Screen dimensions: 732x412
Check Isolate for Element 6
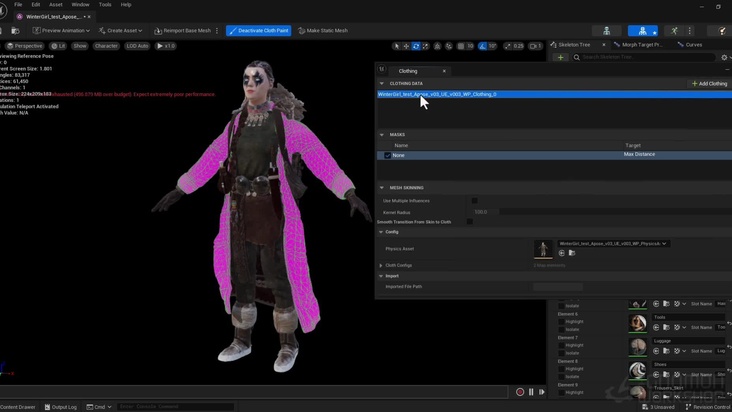[562, 329]
